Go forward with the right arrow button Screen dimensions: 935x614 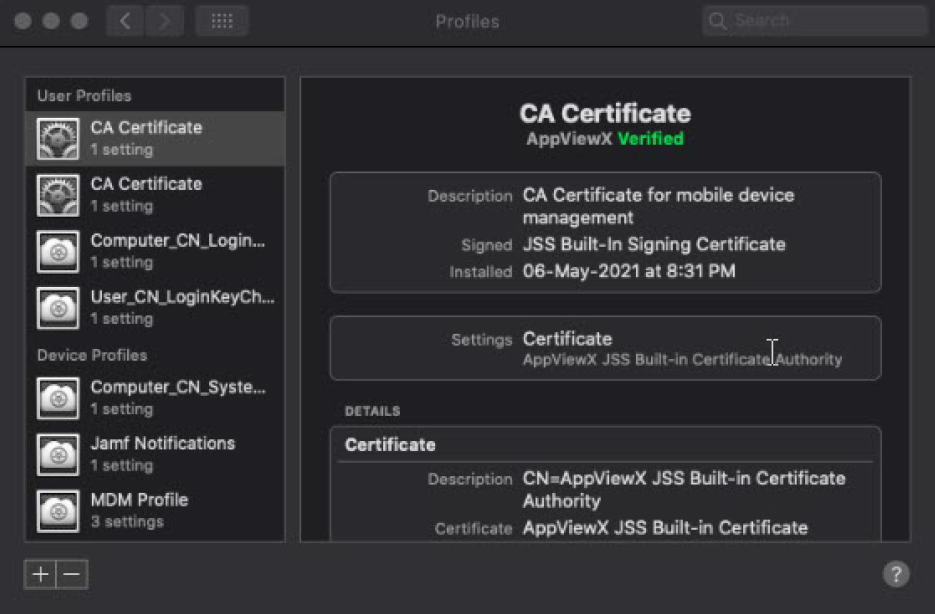click(x=164, y=21)
